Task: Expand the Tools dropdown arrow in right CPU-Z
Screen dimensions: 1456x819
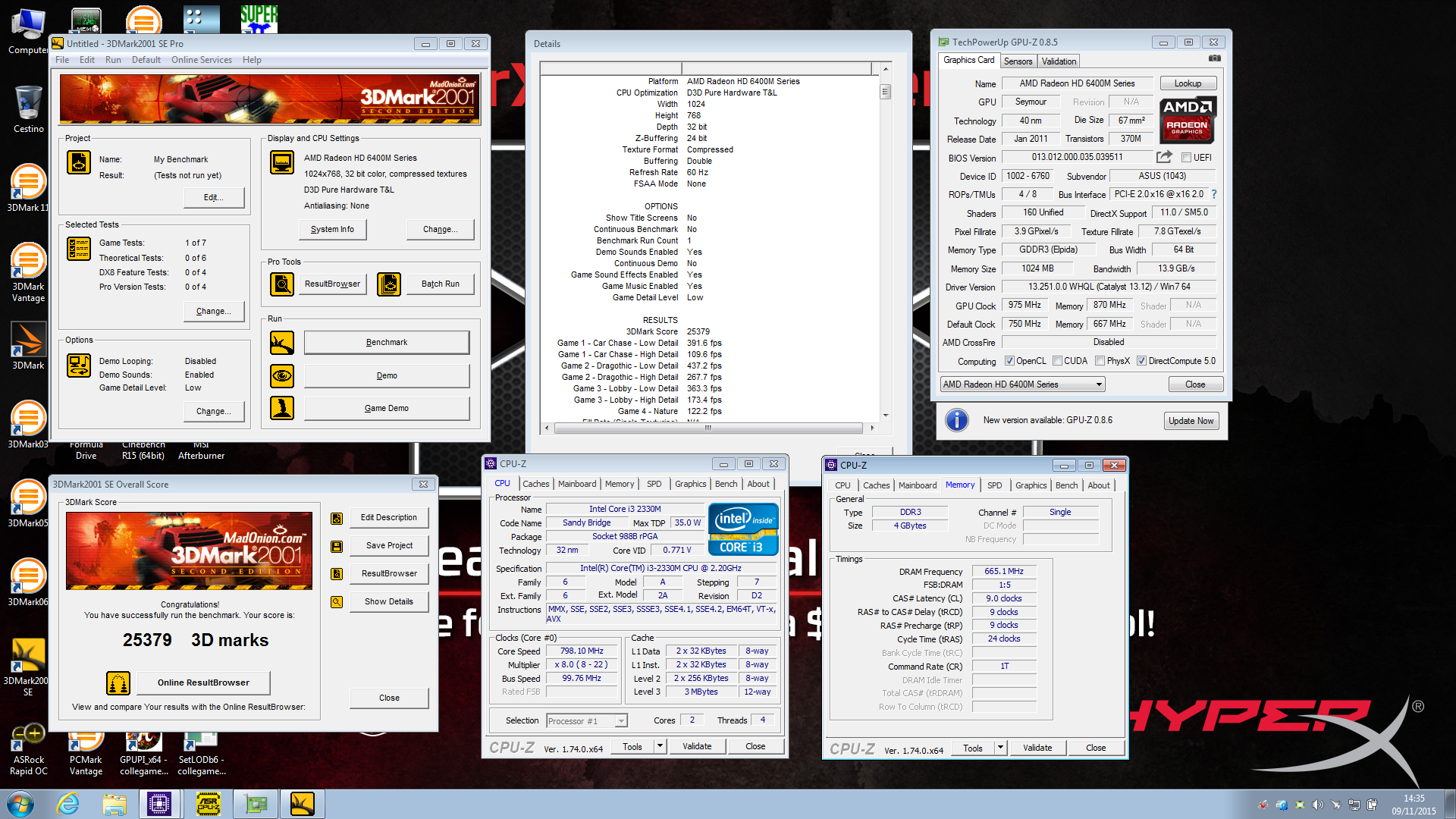Action: click(1000, 748)
